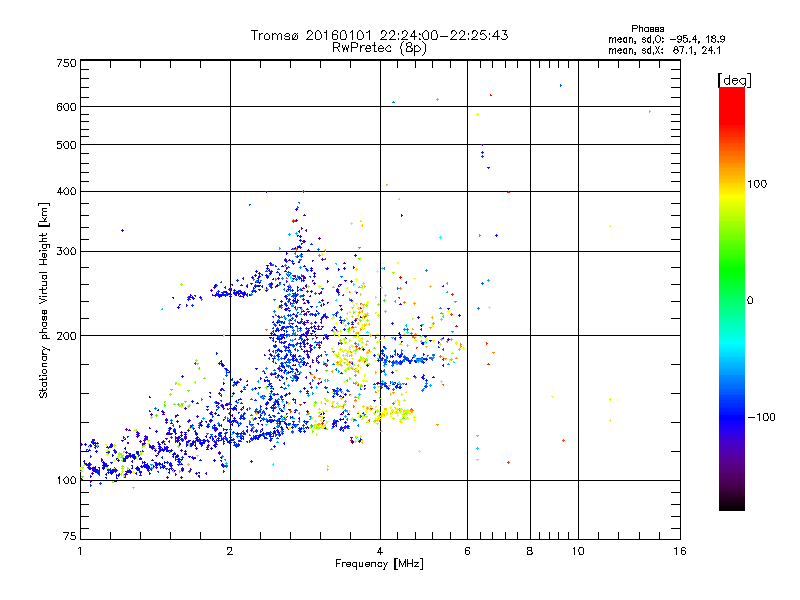Click y-axis tick label '500'
Screen dimensions: 800x600
click(x=67, y=145)
